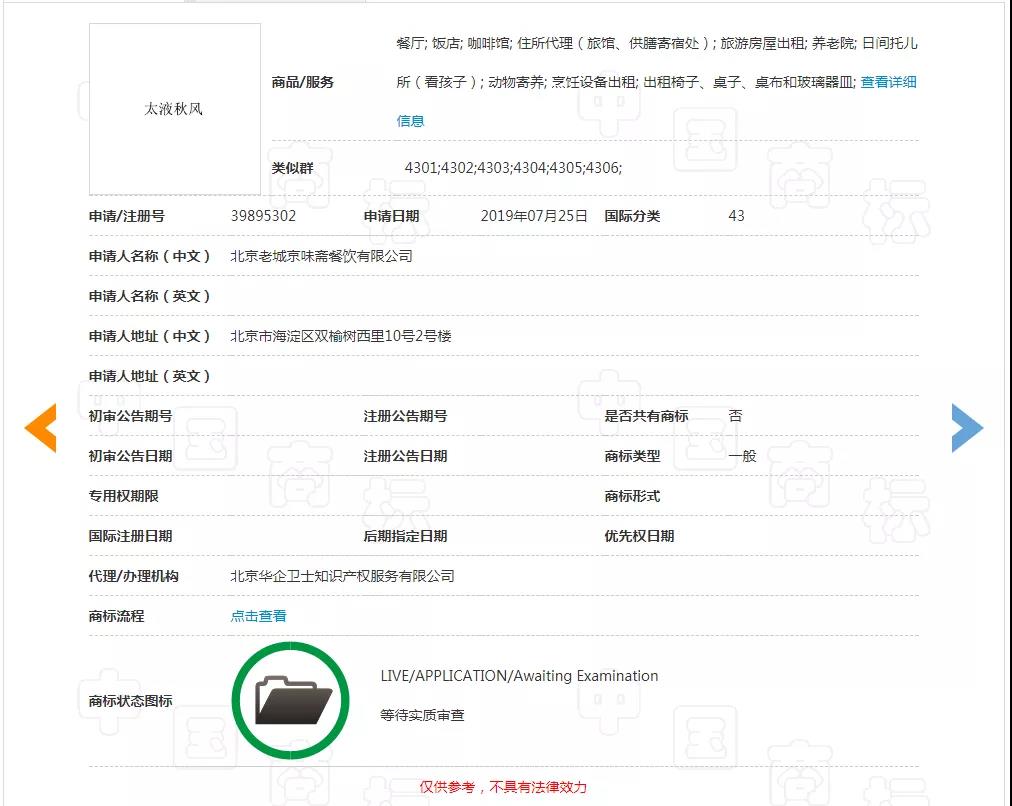Click the green folder trademark status icon
The image size is (1012, 806).
(x=290, y=700)
